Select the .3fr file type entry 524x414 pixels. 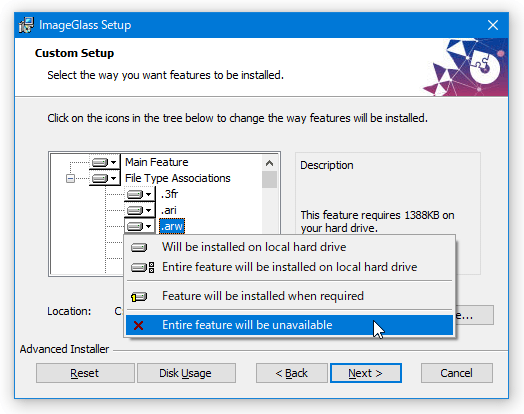tap(169, 194)
